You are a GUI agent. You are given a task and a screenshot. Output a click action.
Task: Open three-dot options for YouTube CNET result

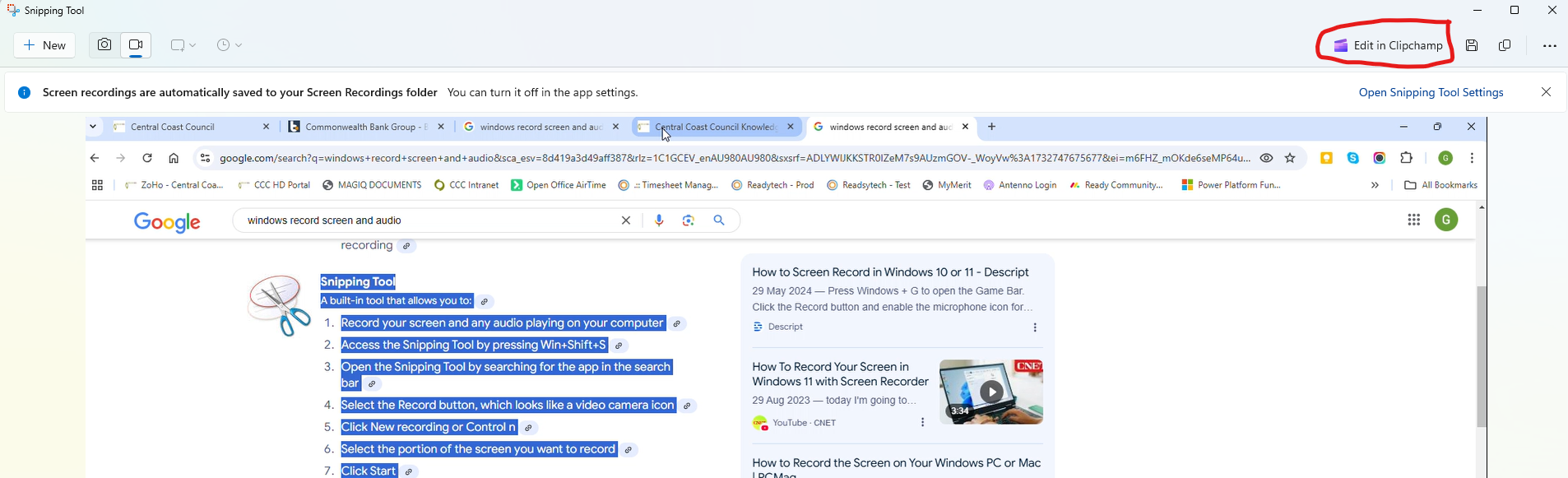pos(922,422)
